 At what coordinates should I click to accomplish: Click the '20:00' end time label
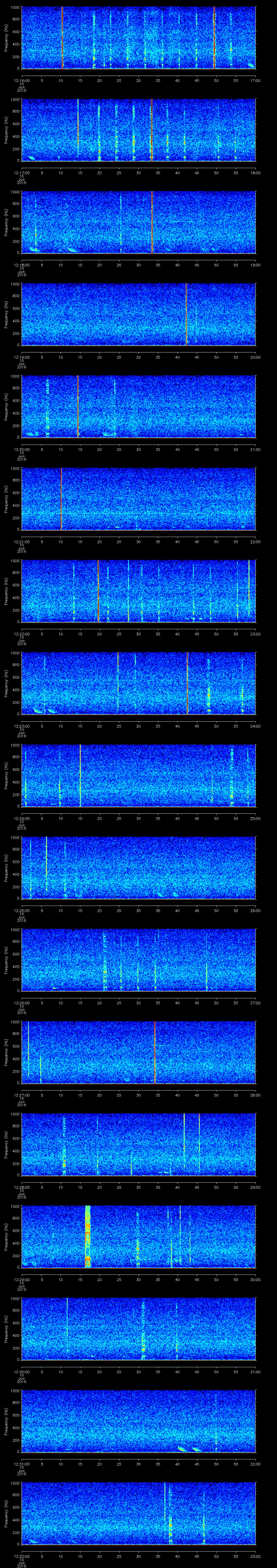pyautogui.click(x=255, y=357)
